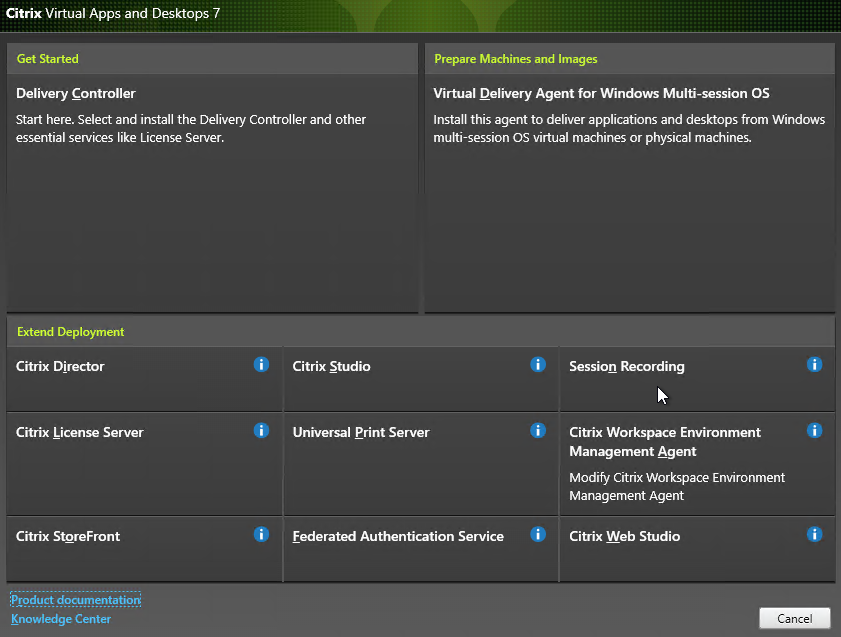Click Citrix StoreFront info icon

click(x=261, y=535)
